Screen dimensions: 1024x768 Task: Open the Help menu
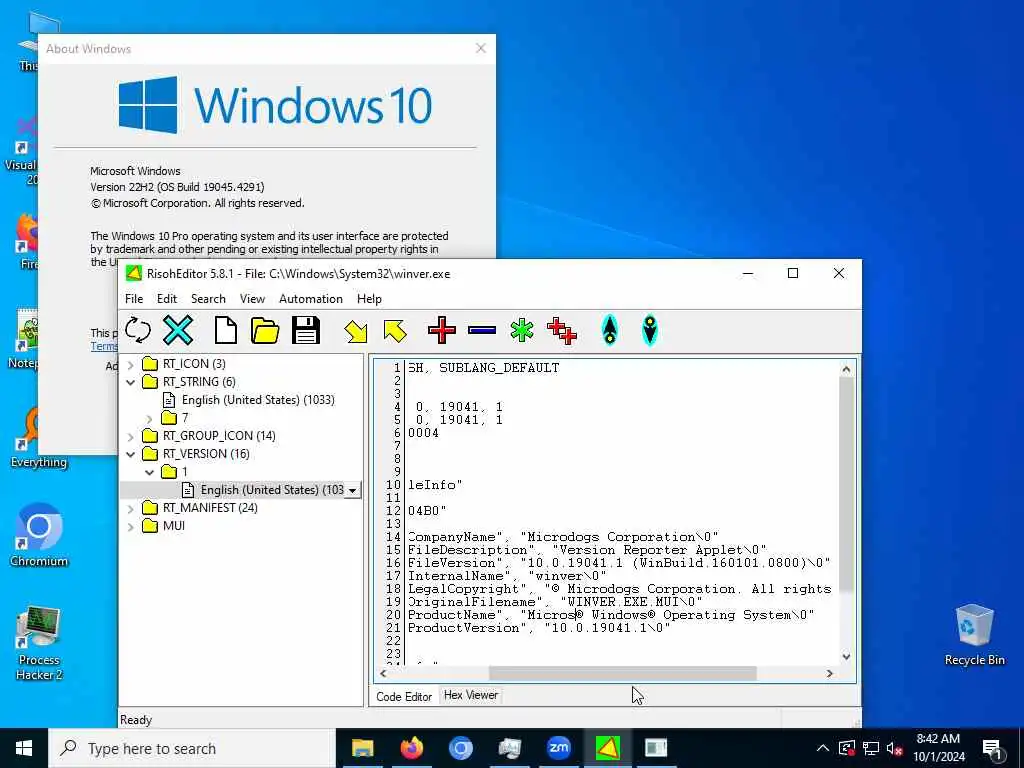click(x=369, y=298)
